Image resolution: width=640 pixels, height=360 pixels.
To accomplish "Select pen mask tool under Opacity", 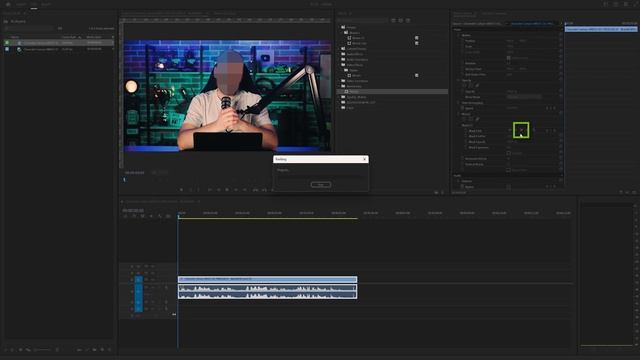I will pyautogui.click(x=477, y=86).
